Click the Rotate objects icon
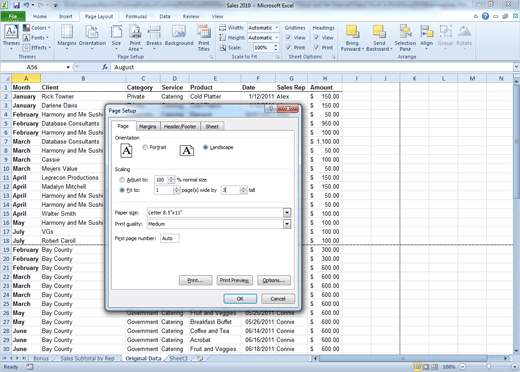The width and height of the screenshot is (520, 372). (464, 32)
